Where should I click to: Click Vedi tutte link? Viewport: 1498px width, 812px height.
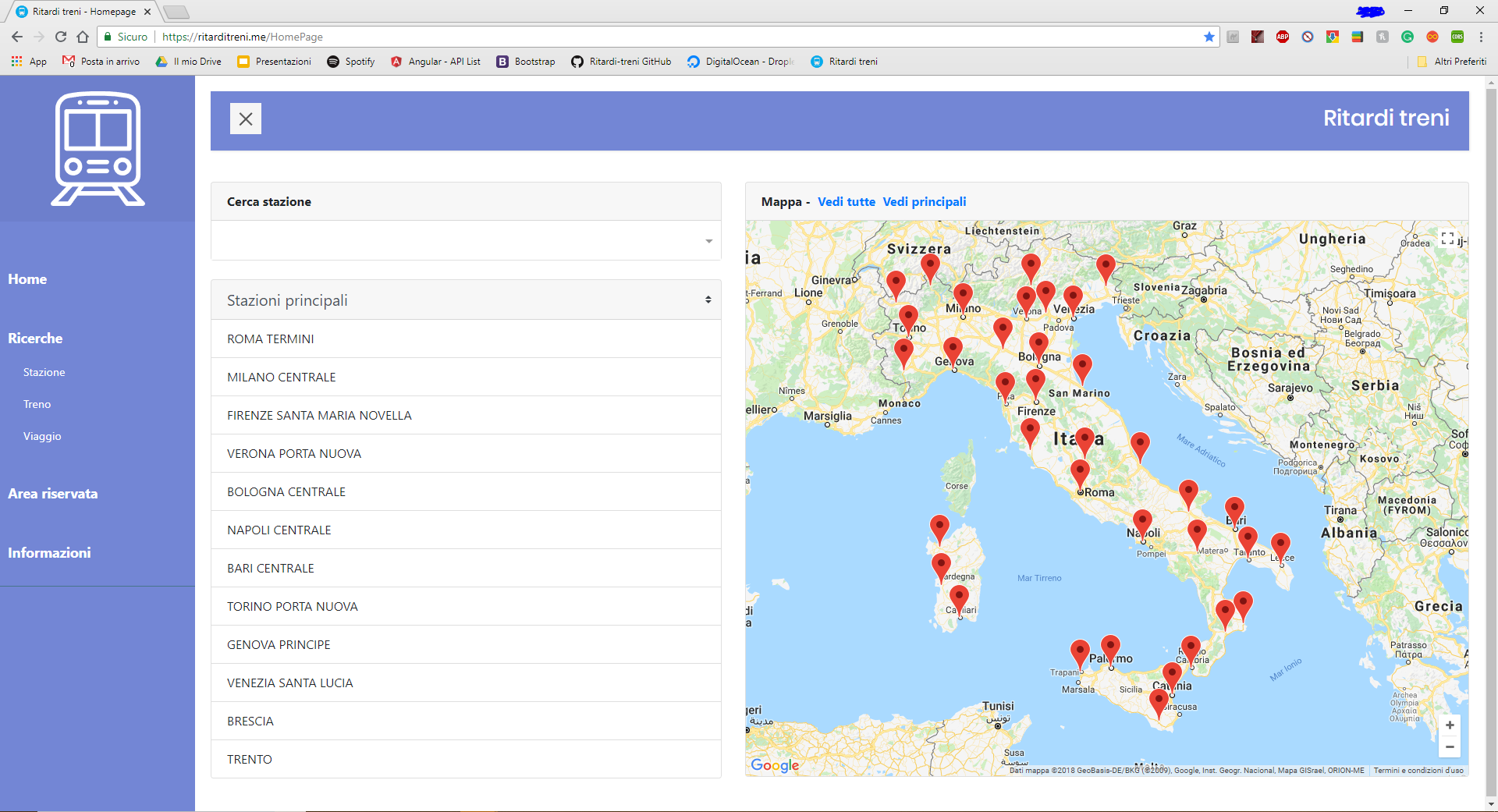pos(847,202)
